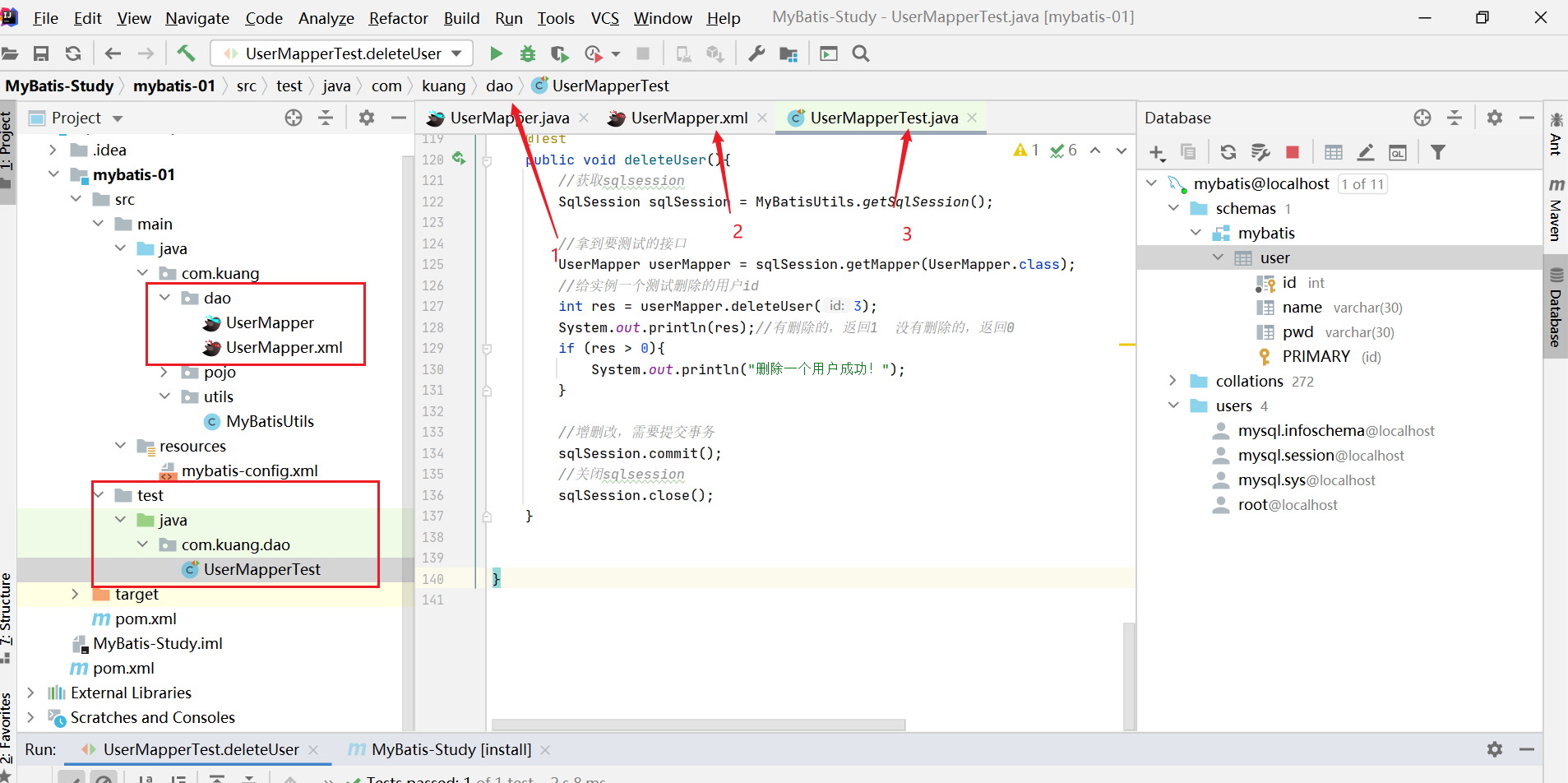Click the Build Project hammer icon
Viewport: 1568px width, 783px height.
point(186,53)
